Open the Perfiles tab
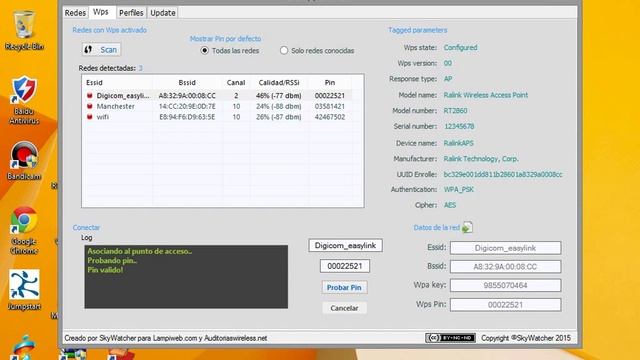The image size is (640, 360). click(x=131, y=13)
